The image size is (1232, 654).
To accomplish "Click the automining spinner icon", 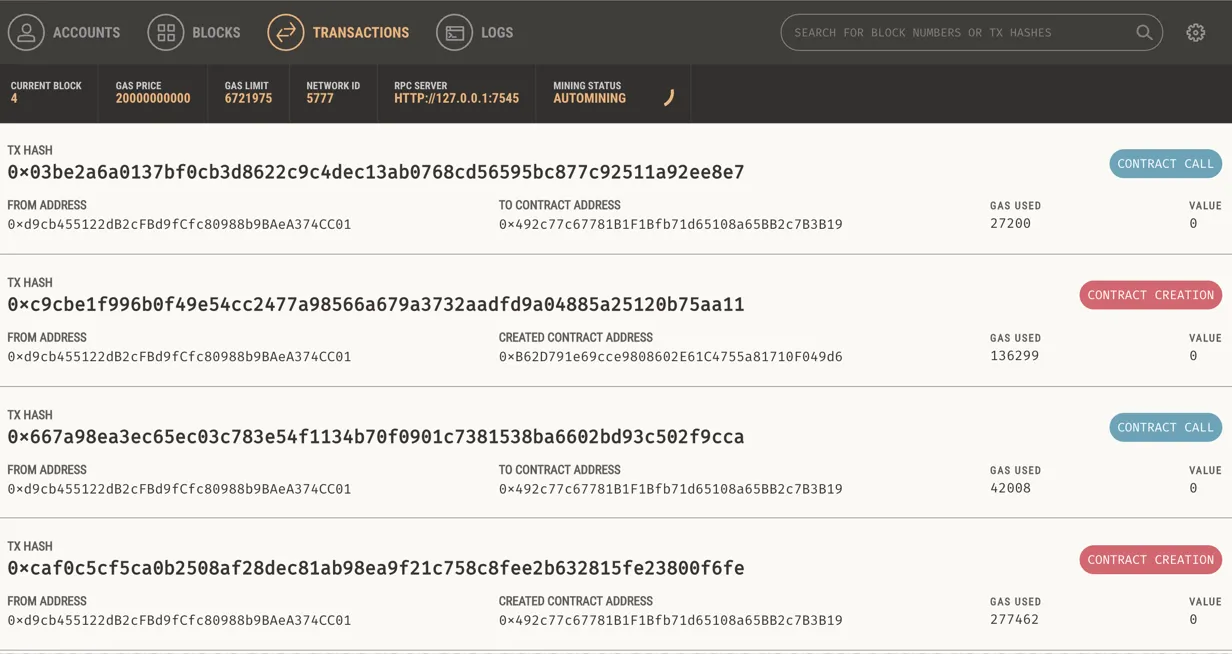I will 669,97.
